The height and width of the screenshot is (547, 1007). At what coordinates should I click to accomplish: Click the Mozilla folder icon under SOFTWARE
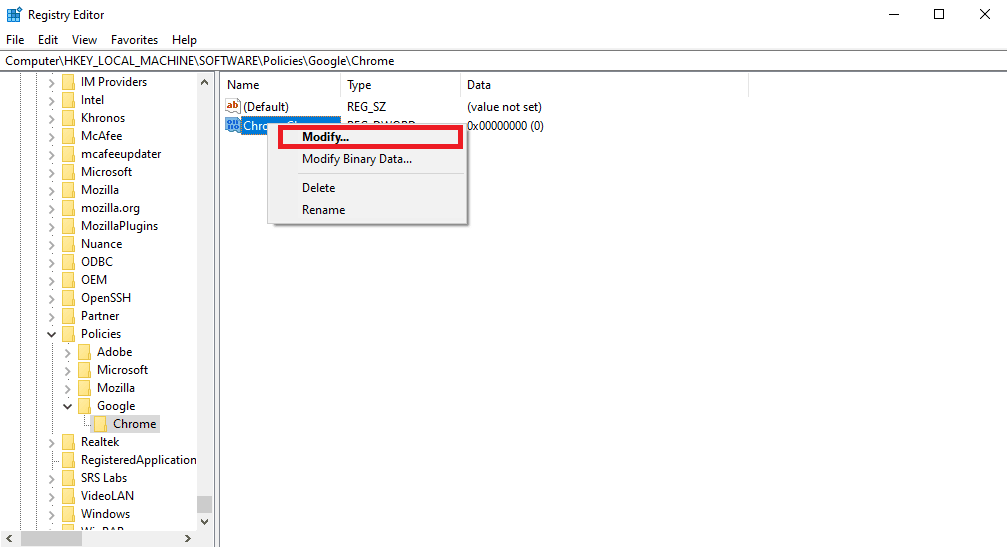coord(69,190)
